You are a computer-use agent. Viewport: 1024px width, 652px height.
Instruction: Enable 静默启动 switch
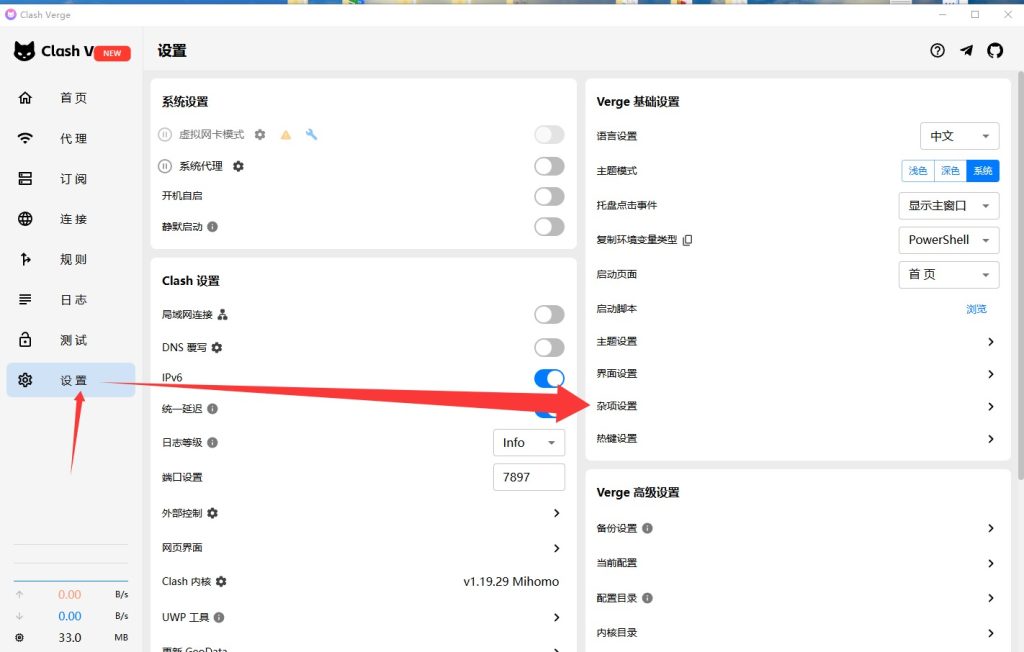549,227
